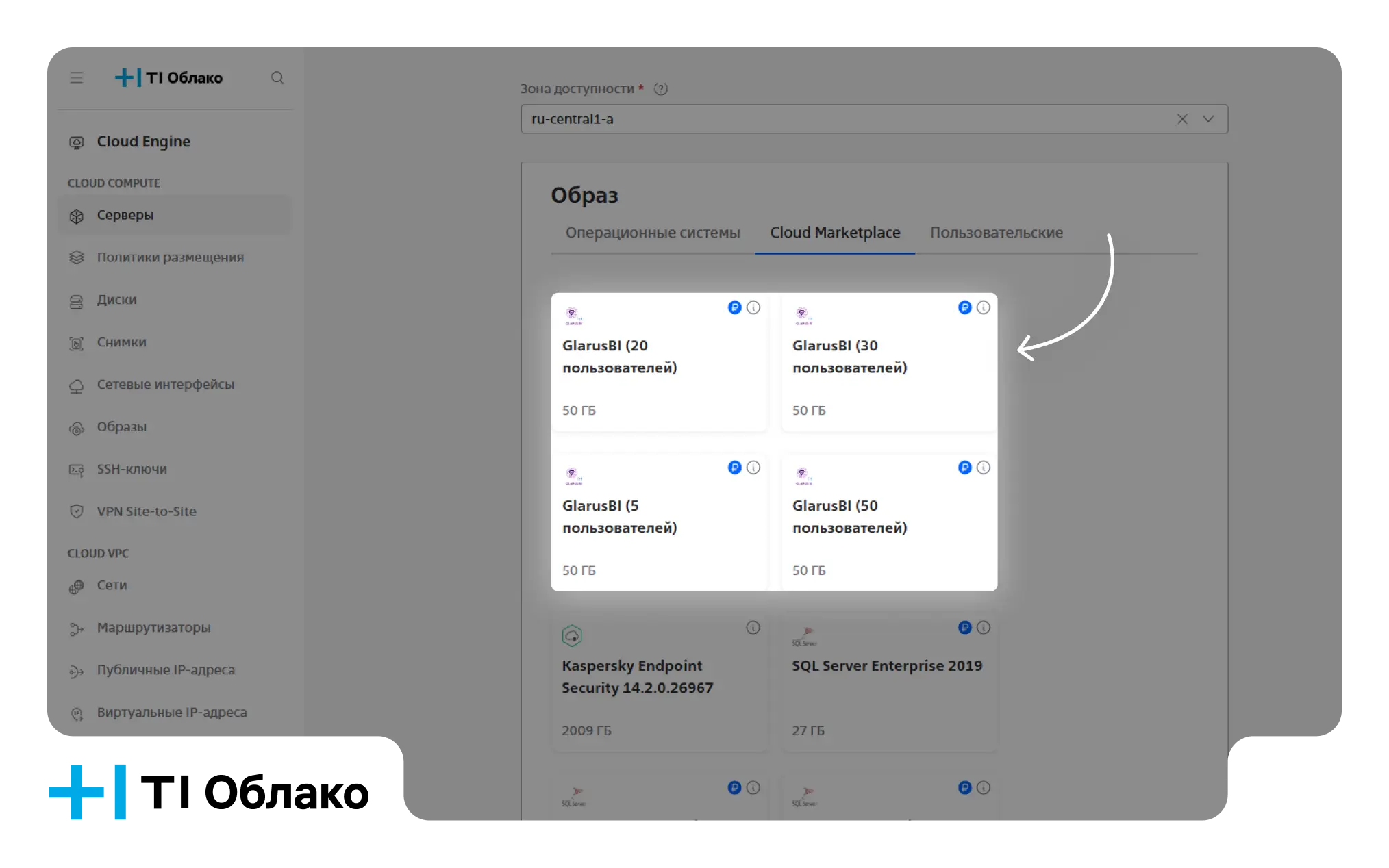Click the Сетевые интерфейсы icon
The height and width of the screenshot is (868, 1389).
point(77,386)
